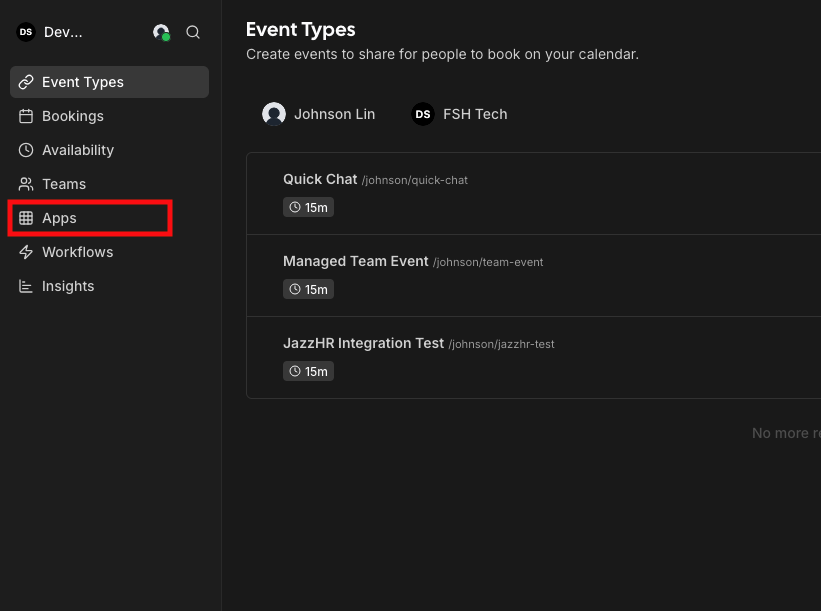Click the Insights bar chart icon
The image size is (821, 611).
click(26, 286)
